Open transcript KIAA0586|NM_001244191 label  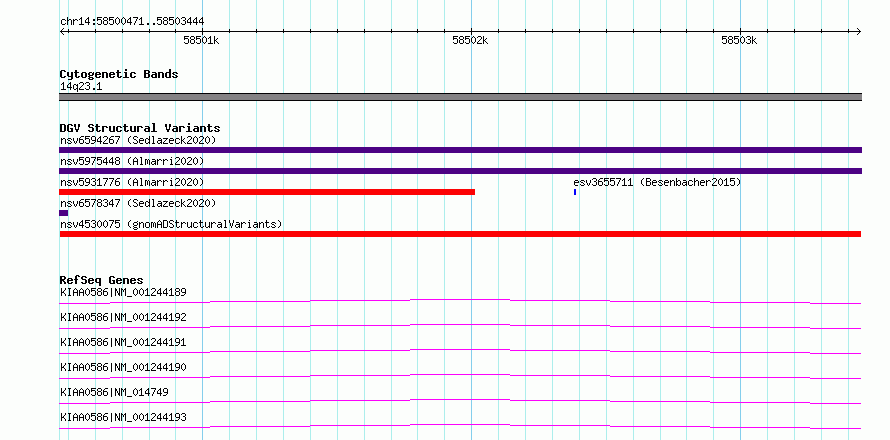(123, 342)
